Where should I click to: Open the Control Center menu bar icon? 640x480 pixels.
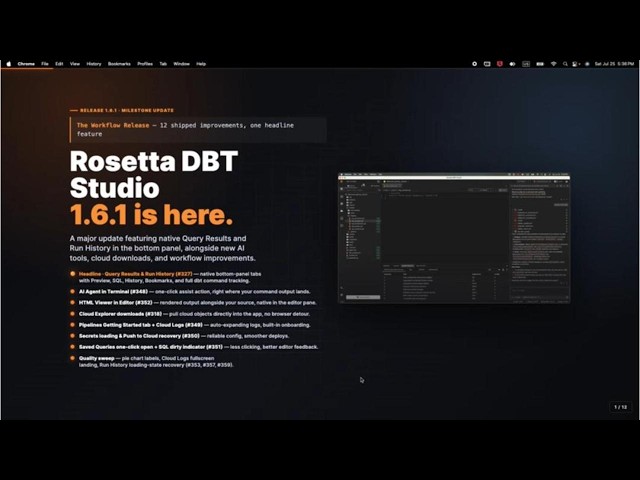(x=576, y=64)
